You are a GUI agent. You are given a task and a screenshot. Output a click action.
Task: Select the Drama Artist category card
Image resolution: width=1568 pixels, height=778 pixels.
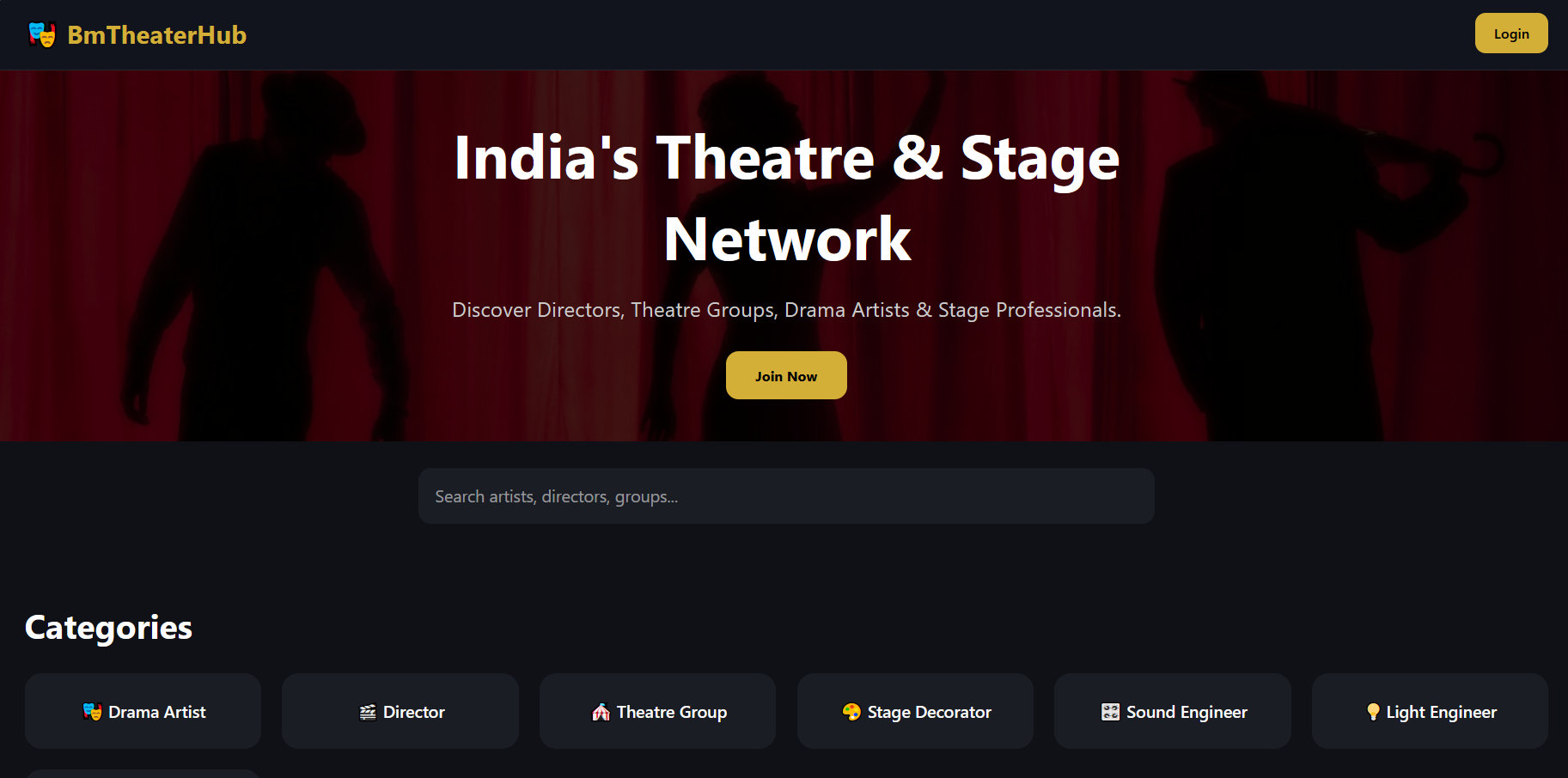[143, 711]
